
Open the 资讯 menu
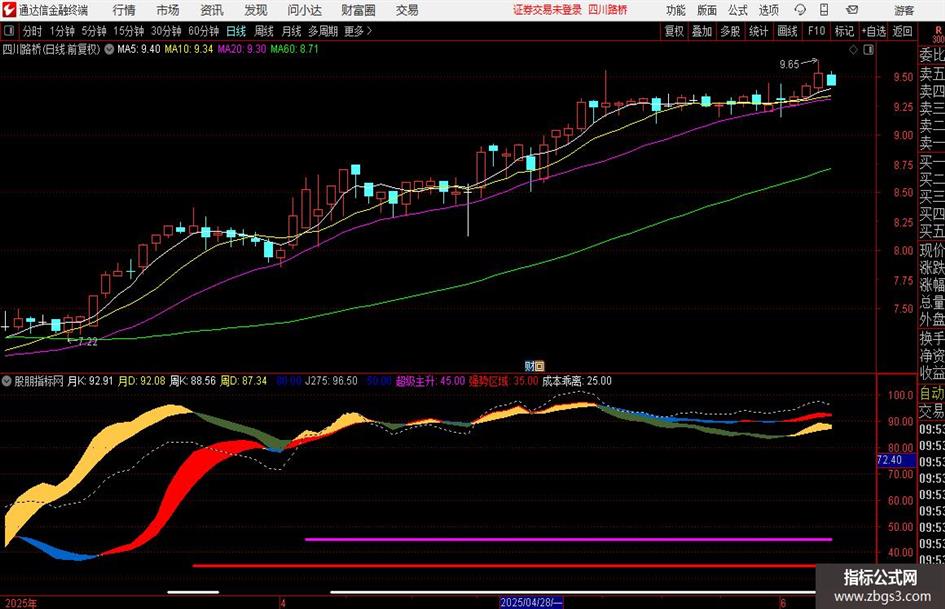click(x=212, y=10)
